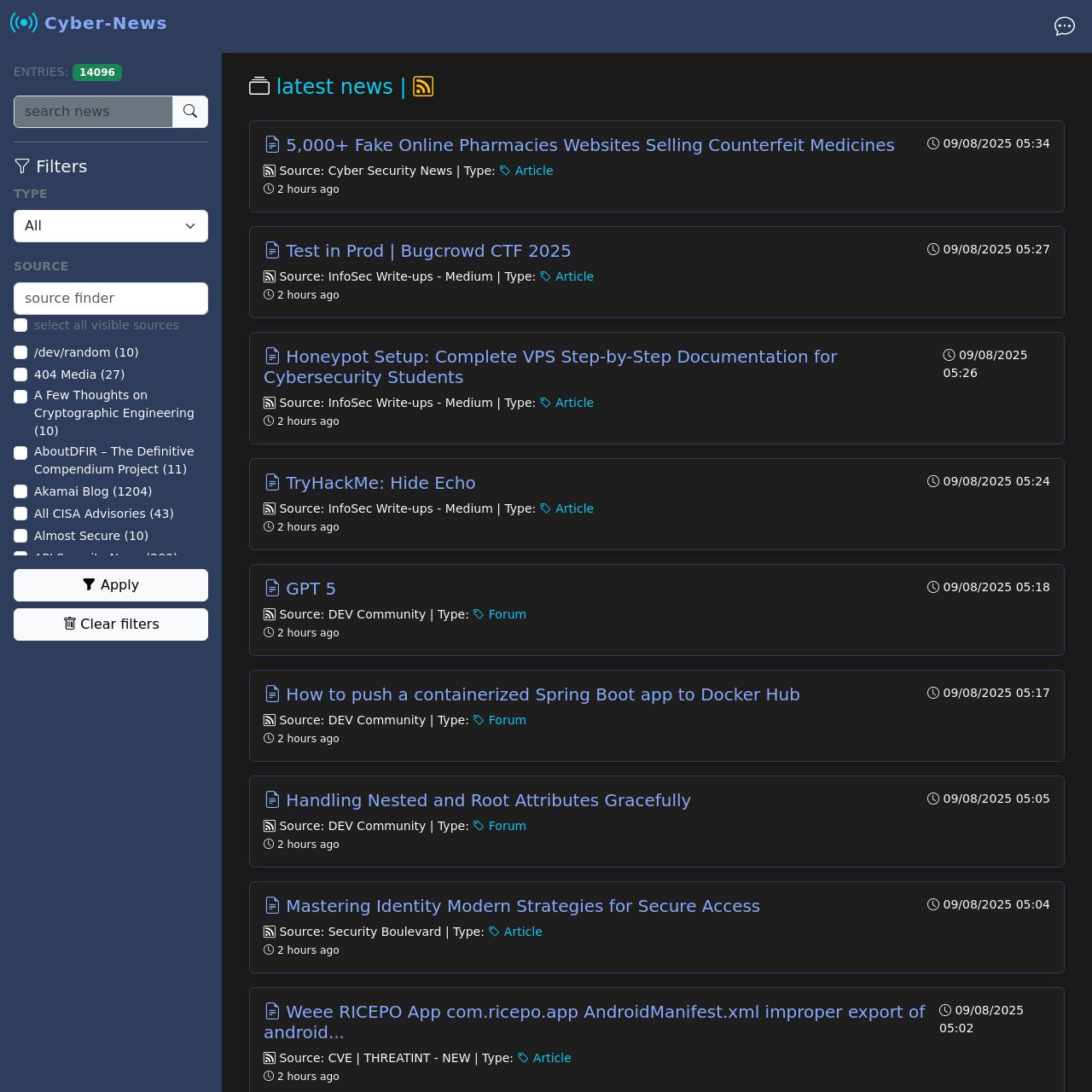The height and width of the screenshot is (1092, 1092).
Task: Tick the 404 Media source checkbox
Action: click(x=20, y=375)
